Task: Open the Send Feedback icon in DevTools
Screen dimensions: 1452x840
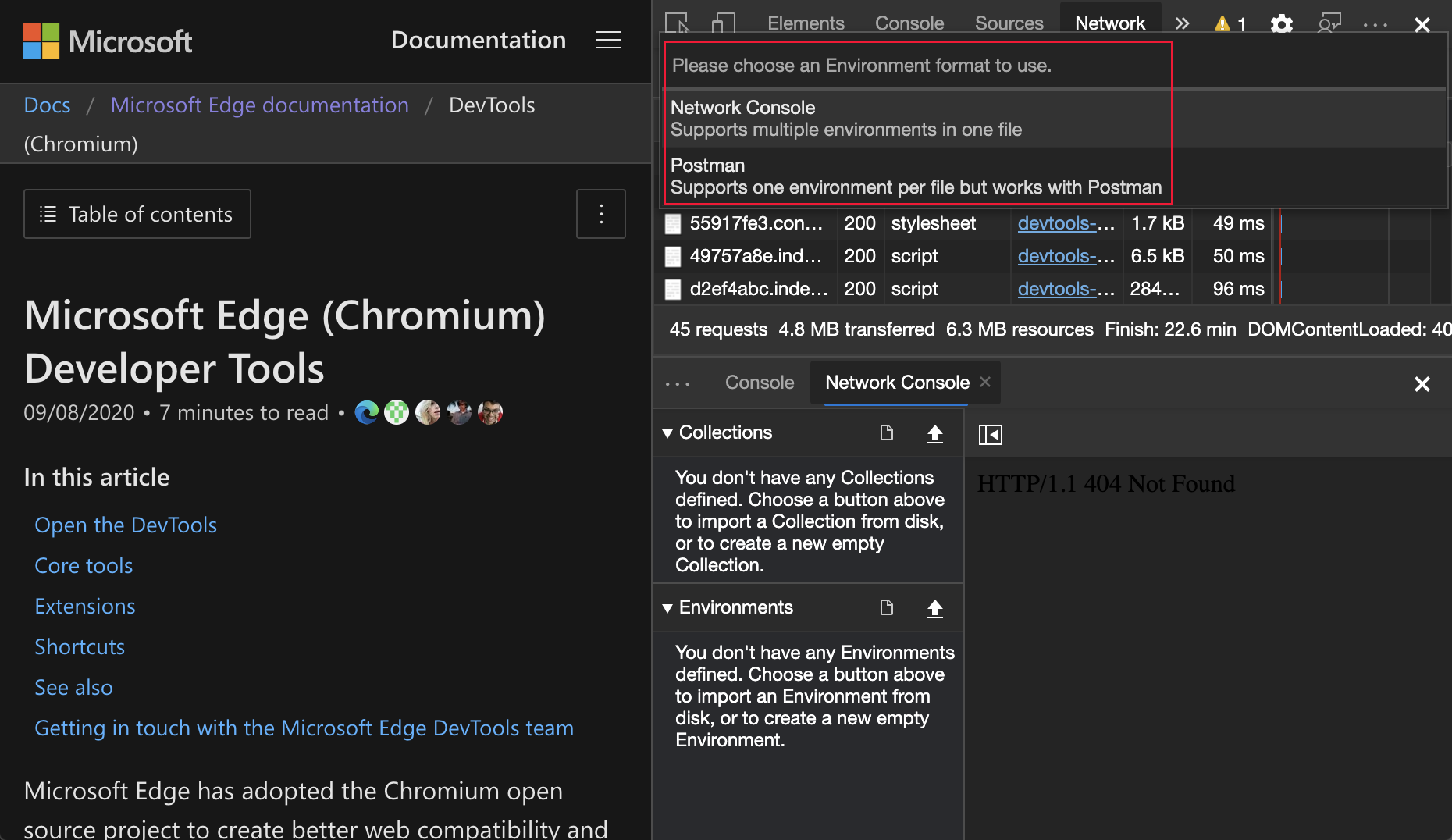Action: (1328, 24)
